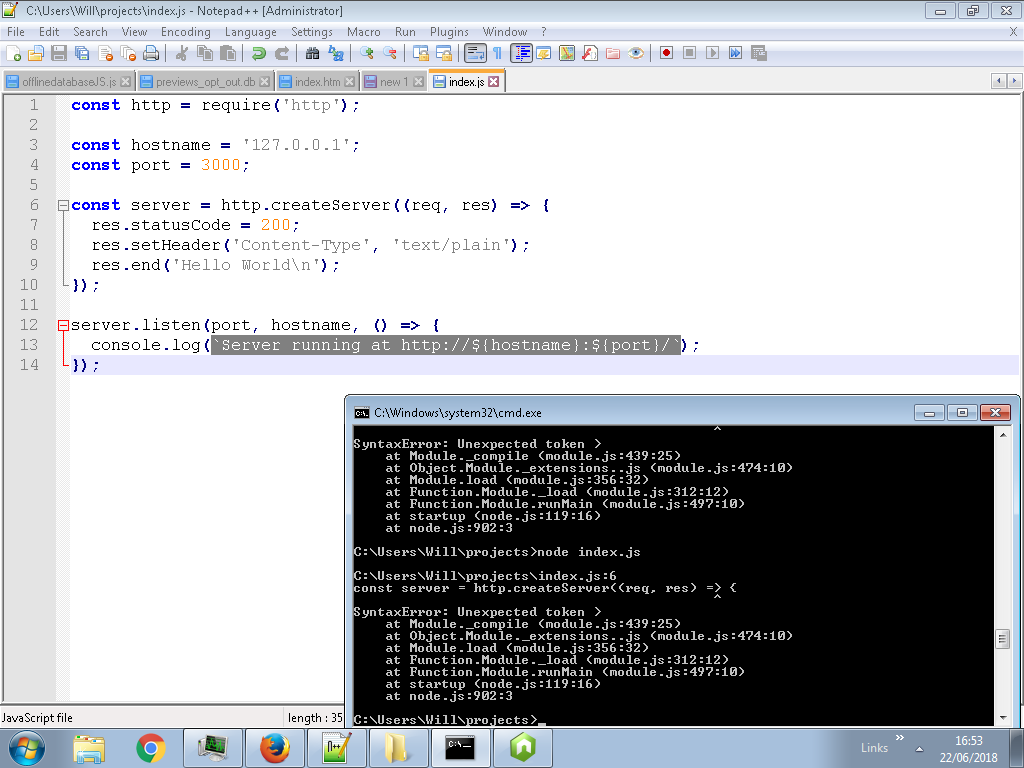The height and width of the screenshot is (768, 1024).
Task: Open the Macro menu
Action: pos(364,32)
